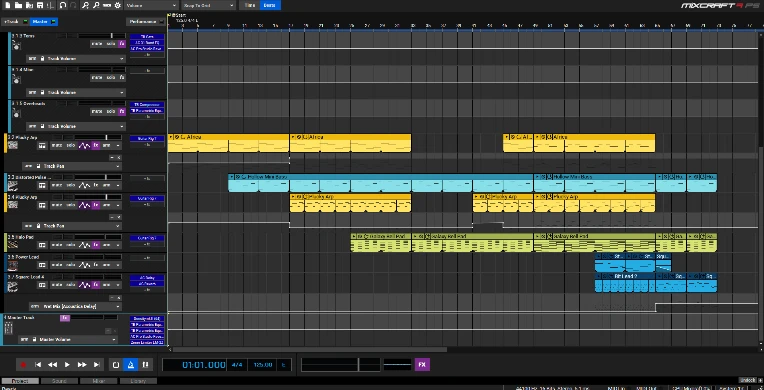The image size is (764, 390).
Task: Toggle punch in/out recording
Action: pyautogui.click(x=145, y=365)
